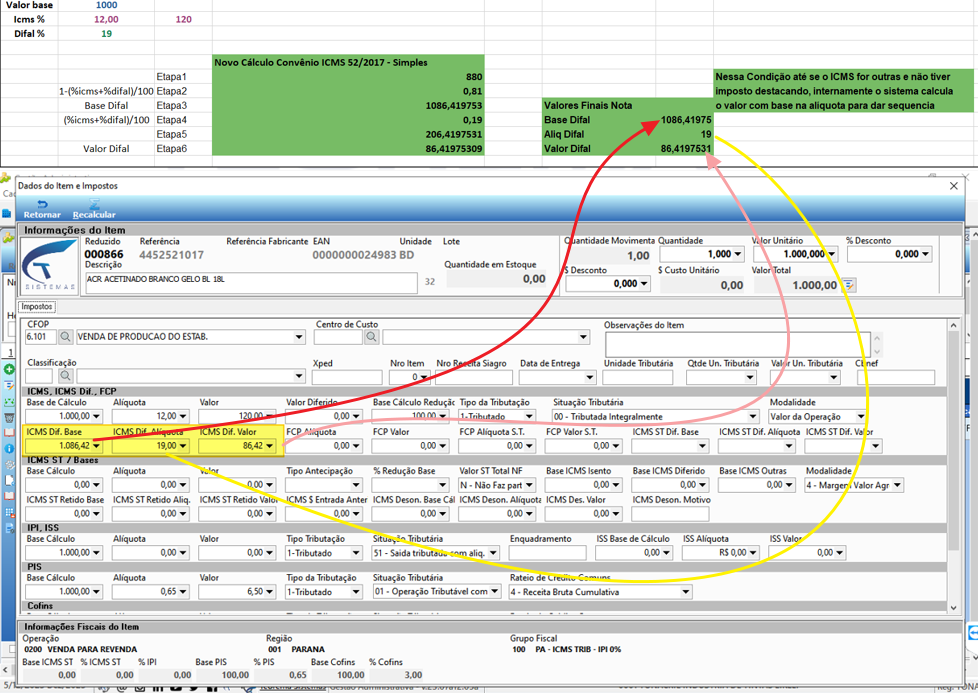Click ICMS Alíquota field 12,00

click(150, 416)
